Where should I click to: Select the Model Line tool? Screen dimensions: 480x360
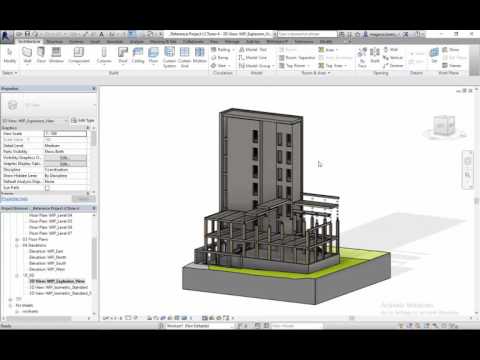(253, 58)
